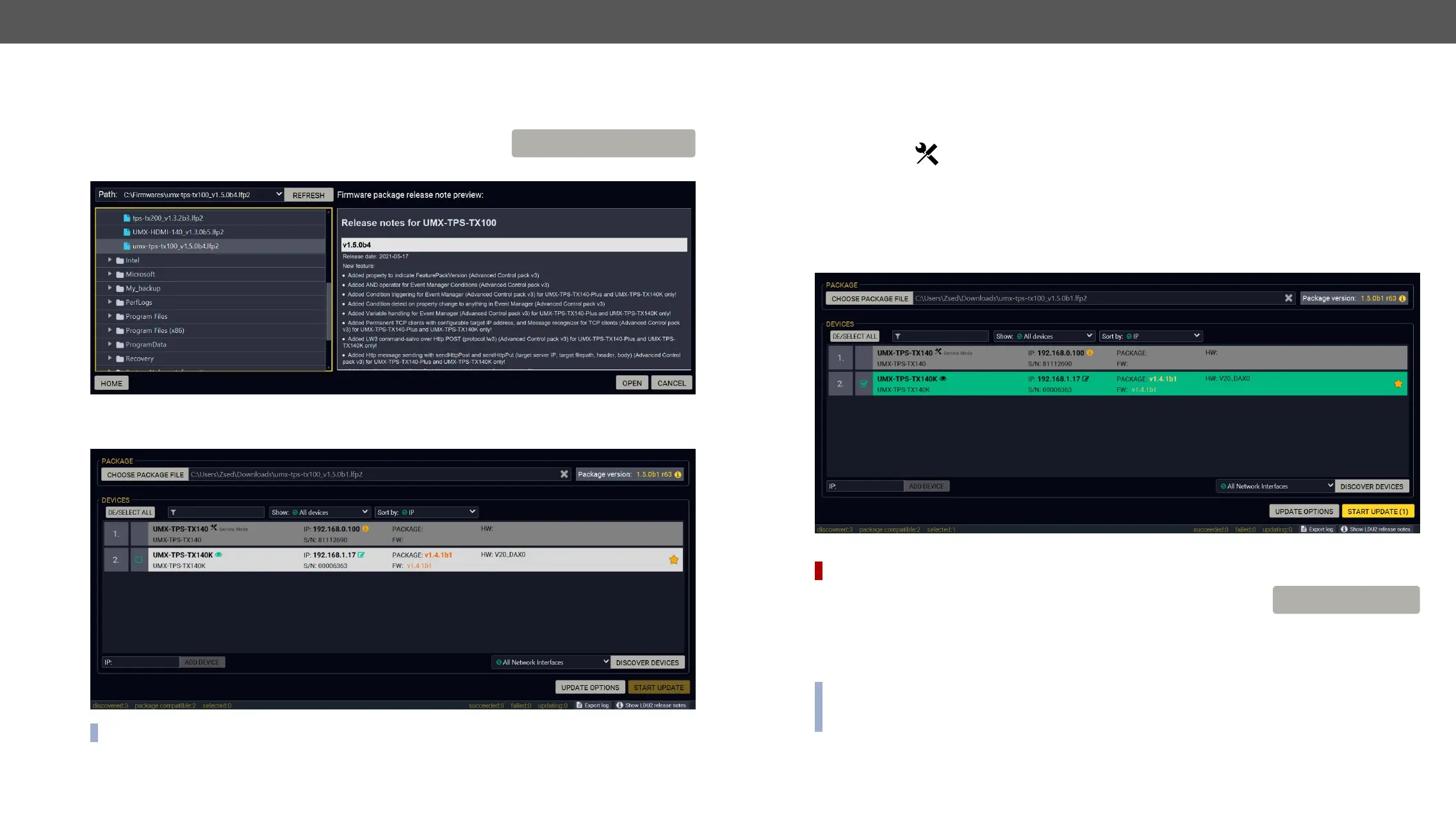
Task: Click the edit IP icon on green device row
Action: 1086,379
